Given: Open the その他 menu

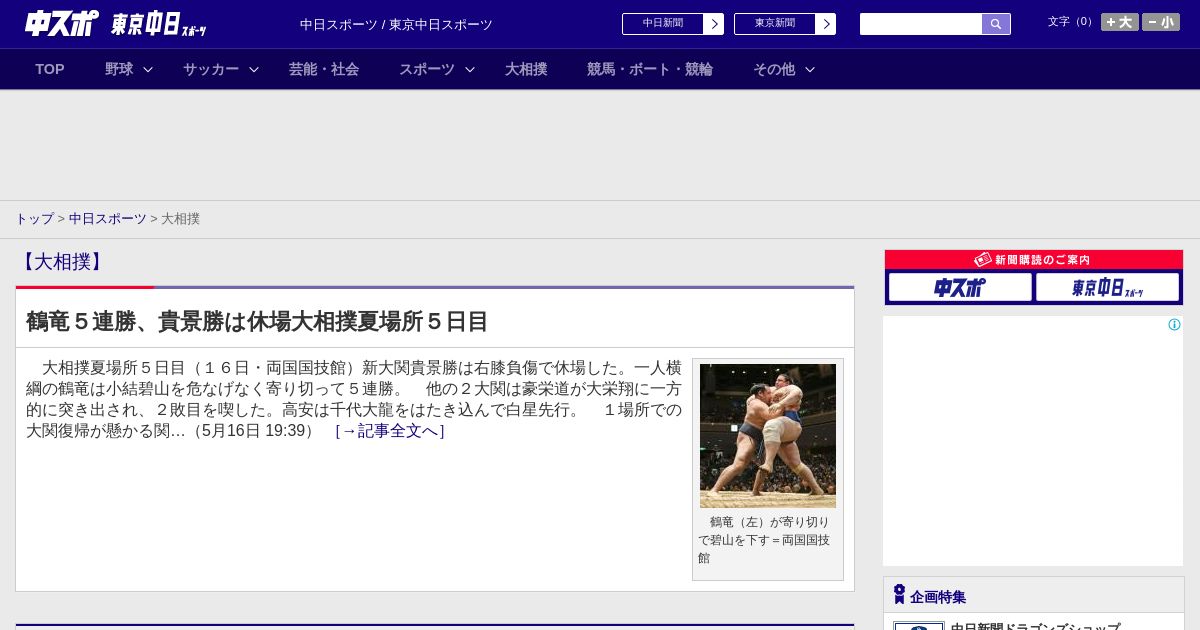Looking at the screenshot, I should pyautogui.click(x=774, y=69).
